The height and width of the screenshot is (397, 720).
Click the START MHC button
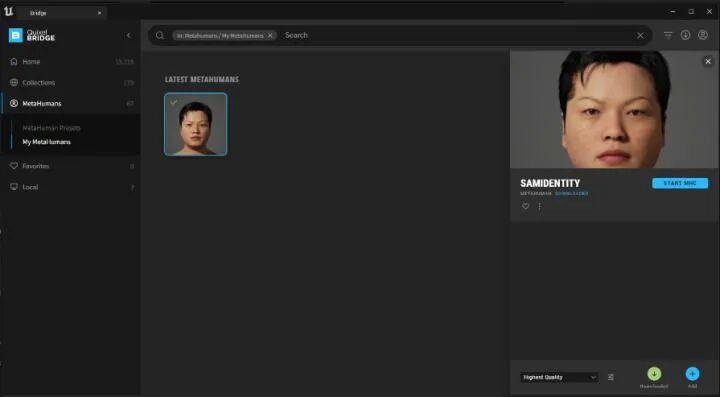click(x=680, y=183)
